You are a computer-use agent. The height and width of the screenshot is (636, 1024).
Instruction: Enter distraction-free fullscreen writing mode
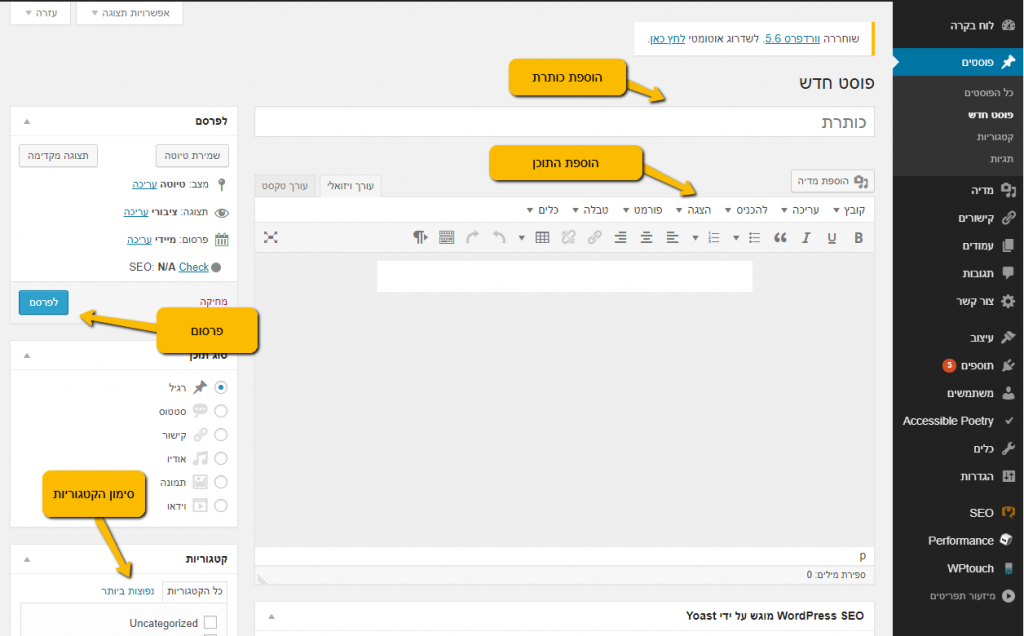[x=270, y=237]
